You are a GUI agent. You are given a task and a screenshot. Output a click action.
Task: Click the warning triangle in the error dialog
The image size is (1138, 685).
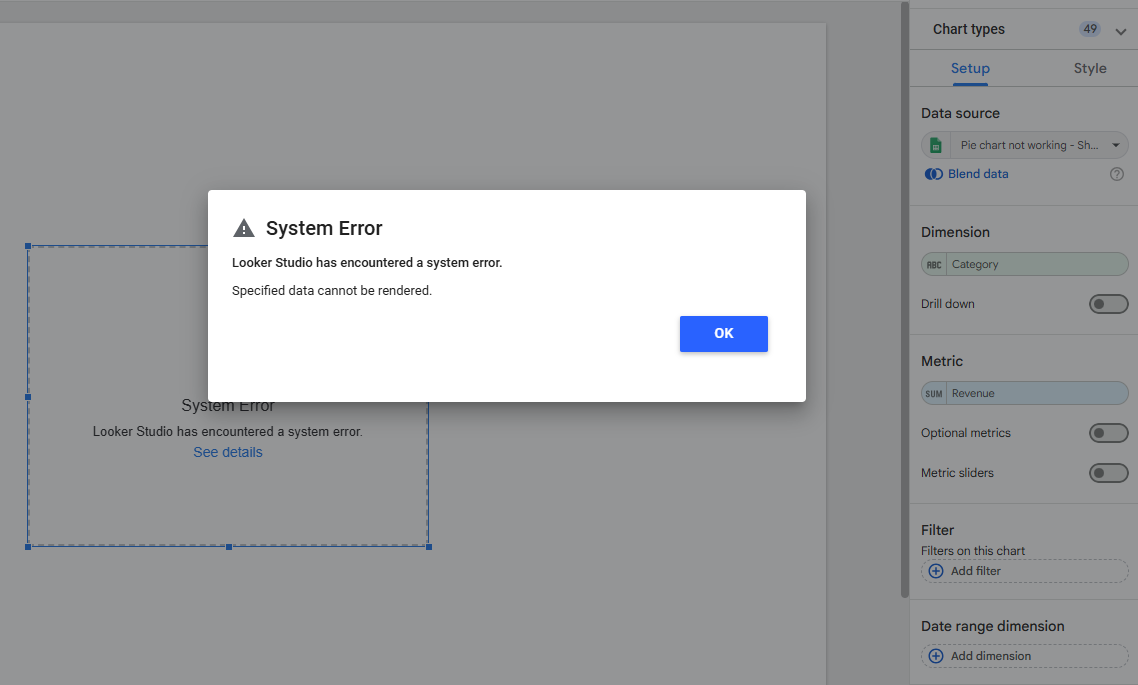pyautogui.click(x=244, y=227)
